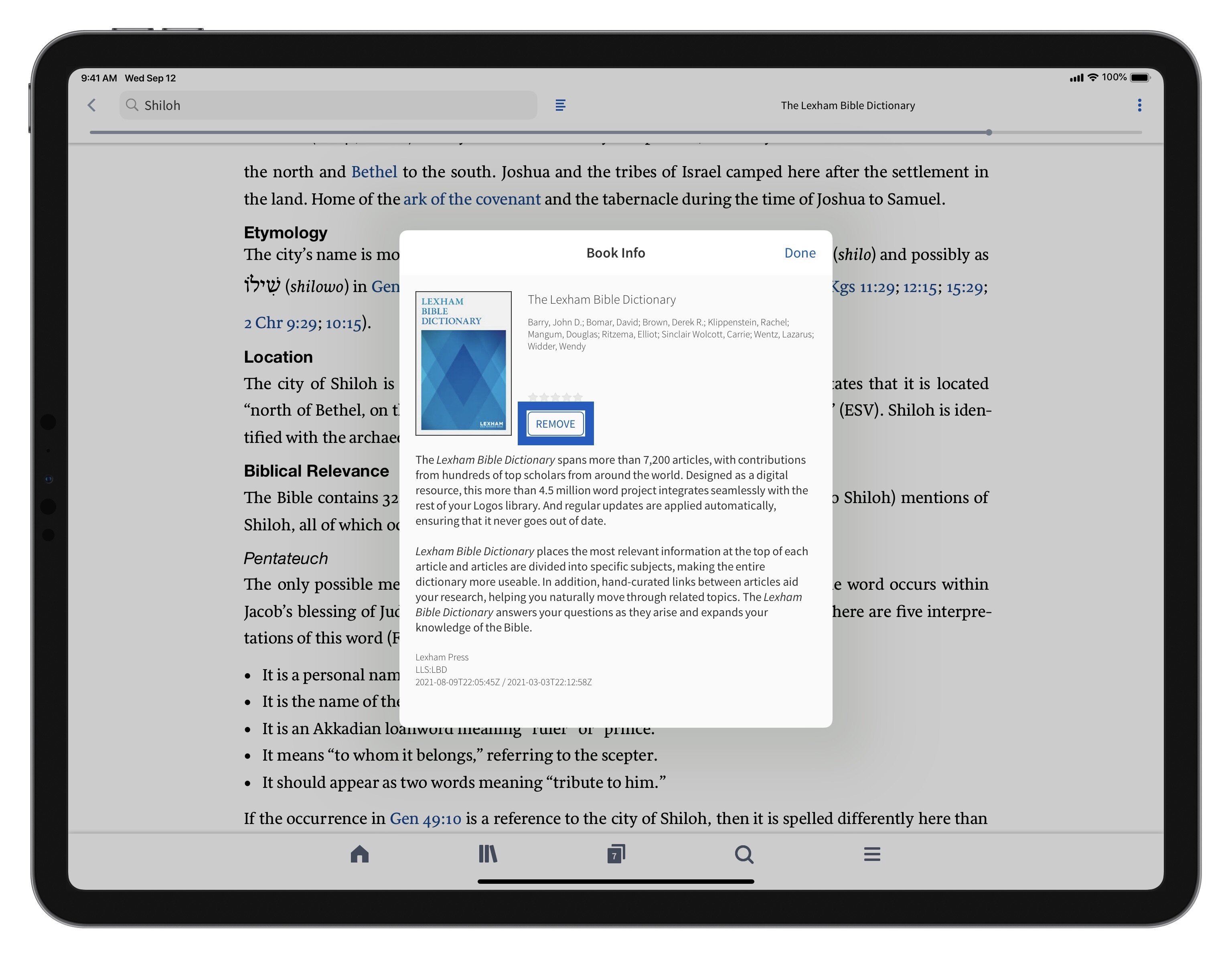The height and width of the screenshot is (958, 1232).
Task: Open the three-dot options menu
Action: point(1139,105)
